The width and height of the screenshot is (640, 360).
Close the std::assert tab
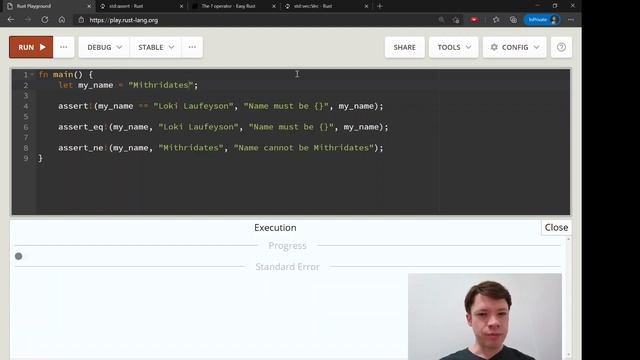click(x=181, y=6)
